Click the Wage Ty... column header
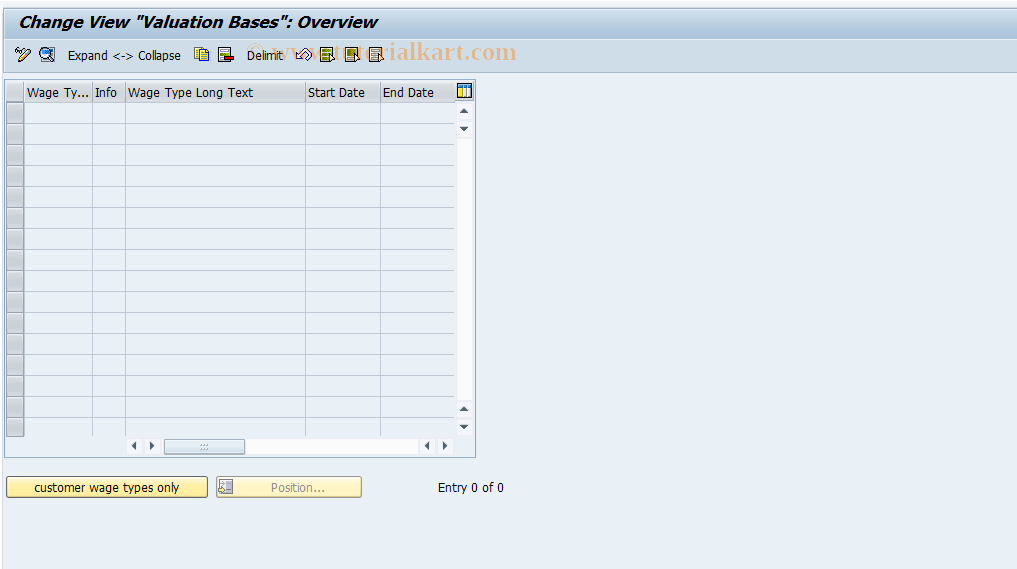Viewport: 1017px width, 569px height. click(x=58, y=93)
